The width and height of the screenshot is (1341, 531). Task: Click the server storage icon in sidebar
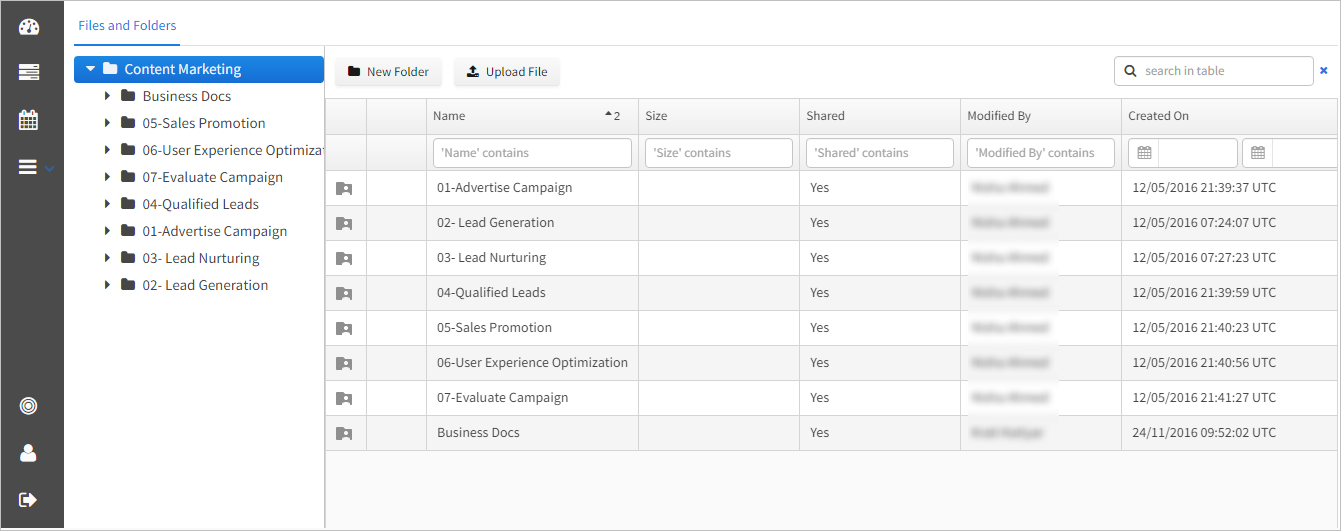coord(28,72)
